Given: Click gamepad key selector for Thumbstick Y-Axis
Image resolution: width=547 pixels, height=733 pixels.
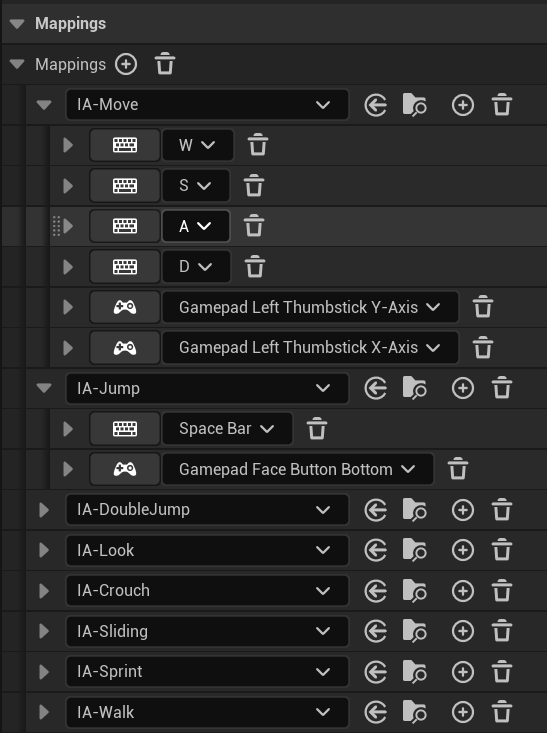Looking at the screenshot, I should 125,307.
